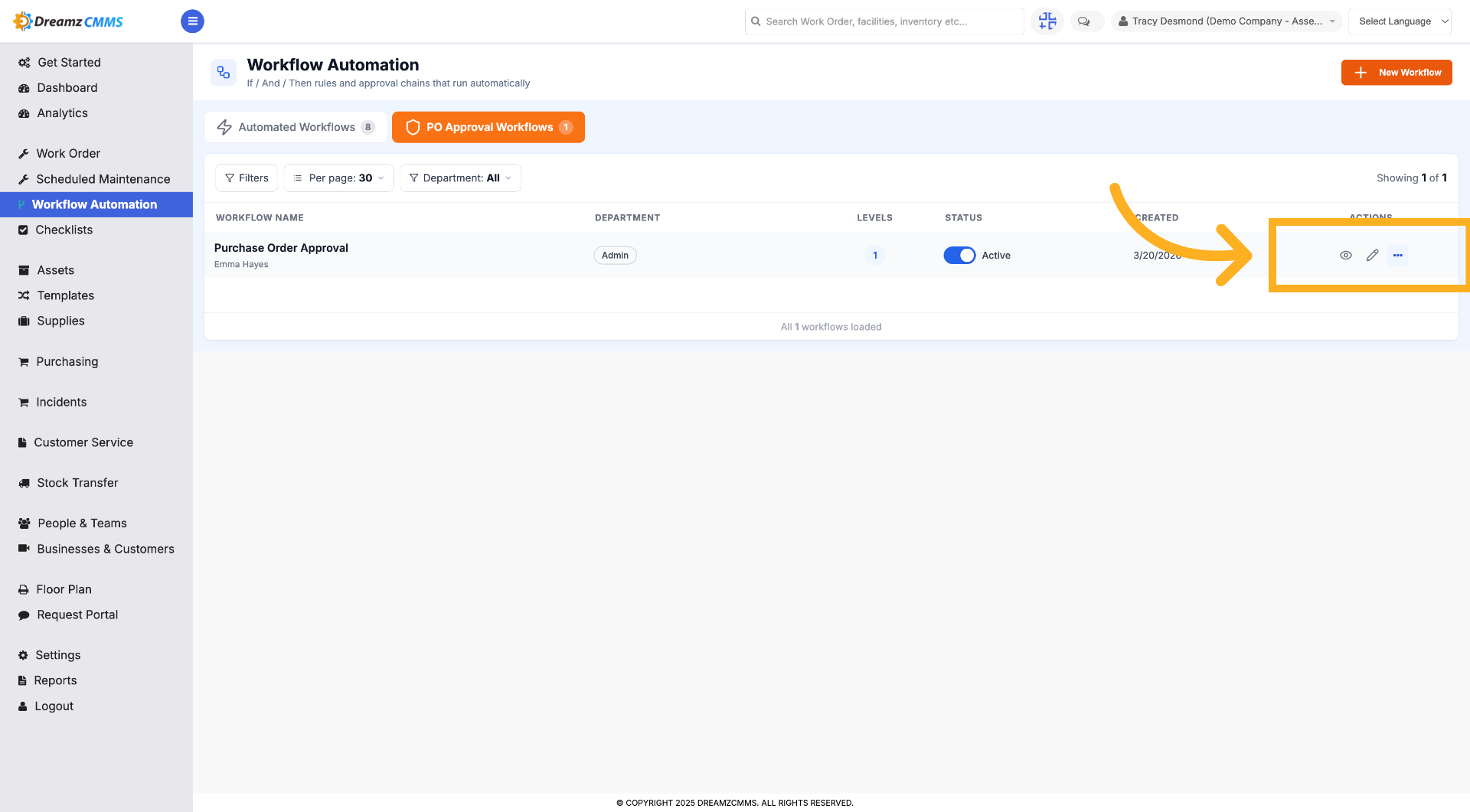This screenshot has width=1470, height=812.
Task: Open Scheduled Maintenance in sidebar
Action: (96, 179)
